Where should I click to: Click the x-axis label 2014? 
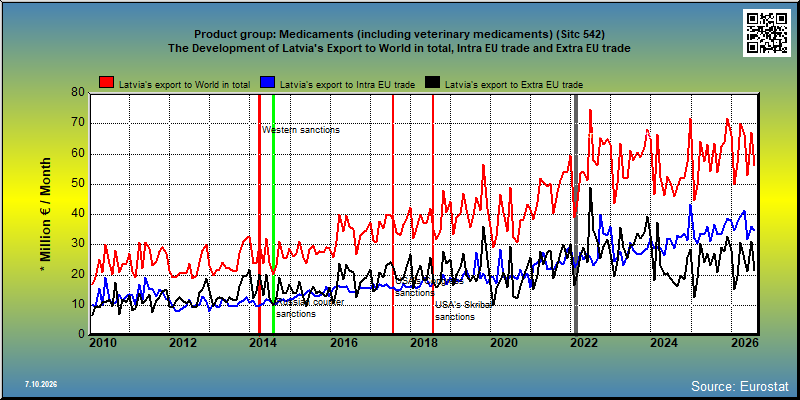click(x=264, y=342)
